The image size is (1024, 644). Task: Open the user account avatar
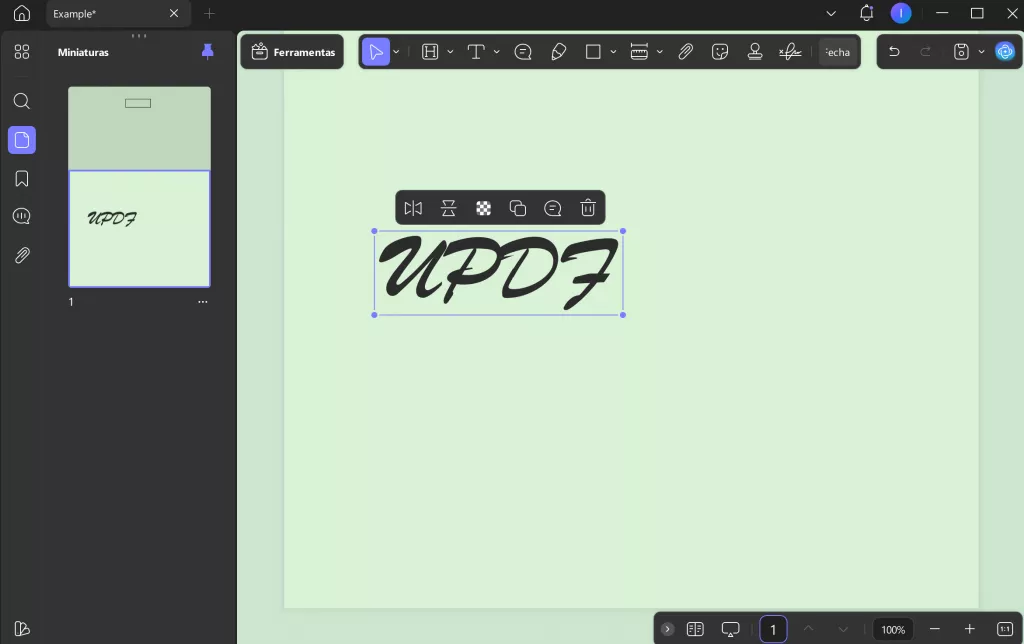[901, 13]
